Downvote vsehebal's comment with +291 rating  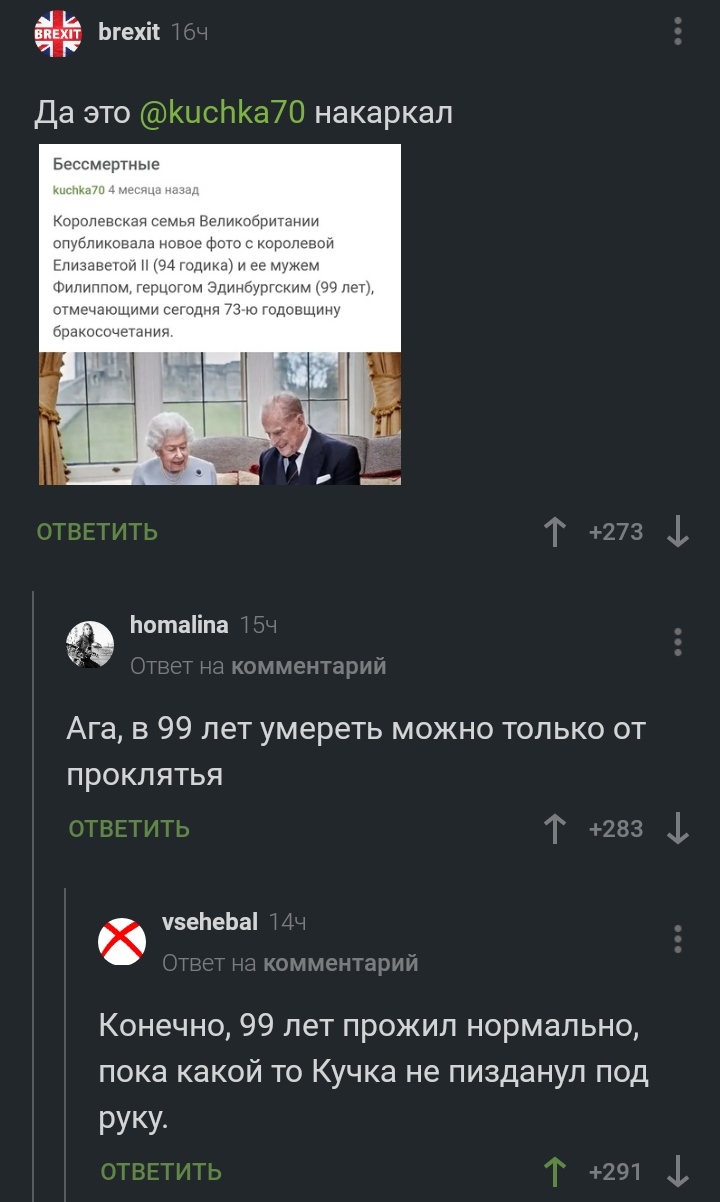tap(677, 1171)
